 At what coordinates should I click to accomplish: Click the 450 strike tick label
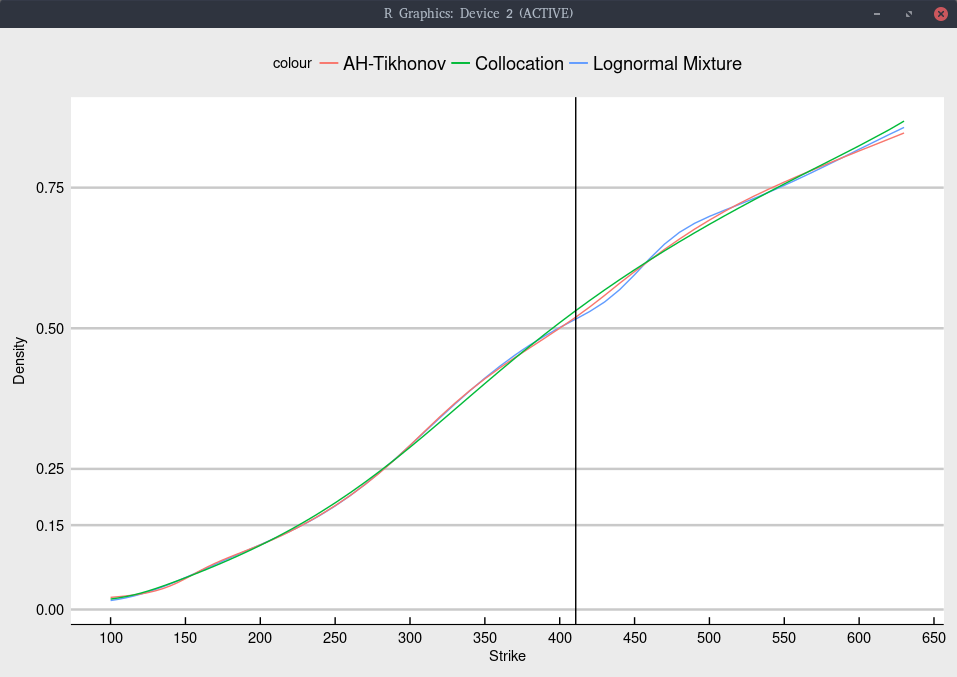pos(634,638)
